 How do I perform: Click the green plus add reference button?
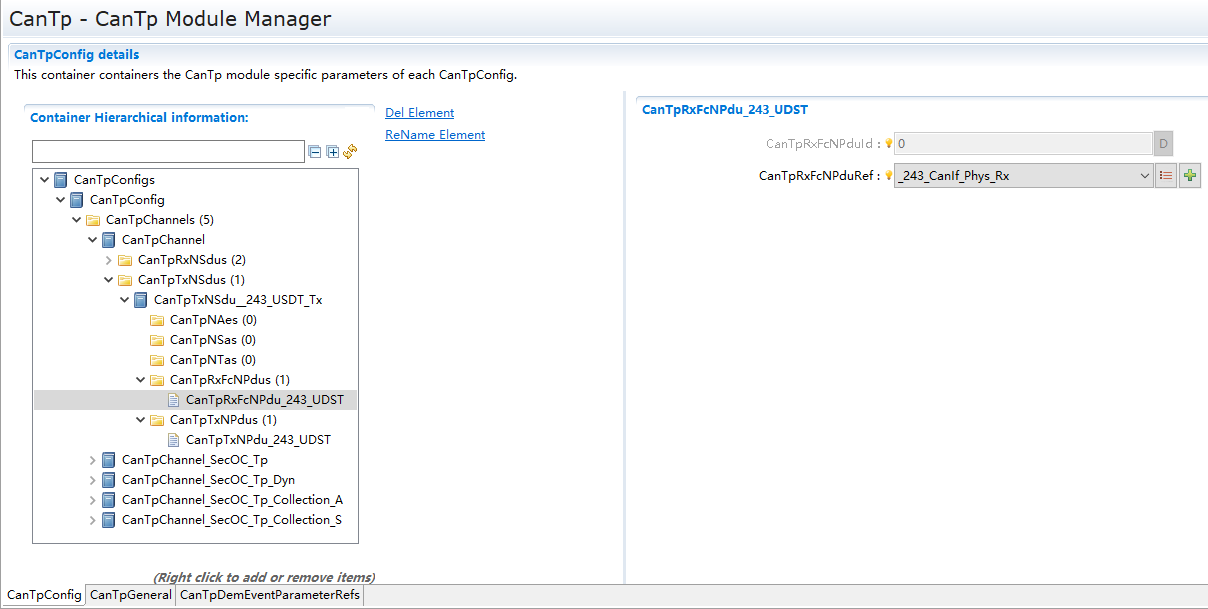coord(1189,176)
